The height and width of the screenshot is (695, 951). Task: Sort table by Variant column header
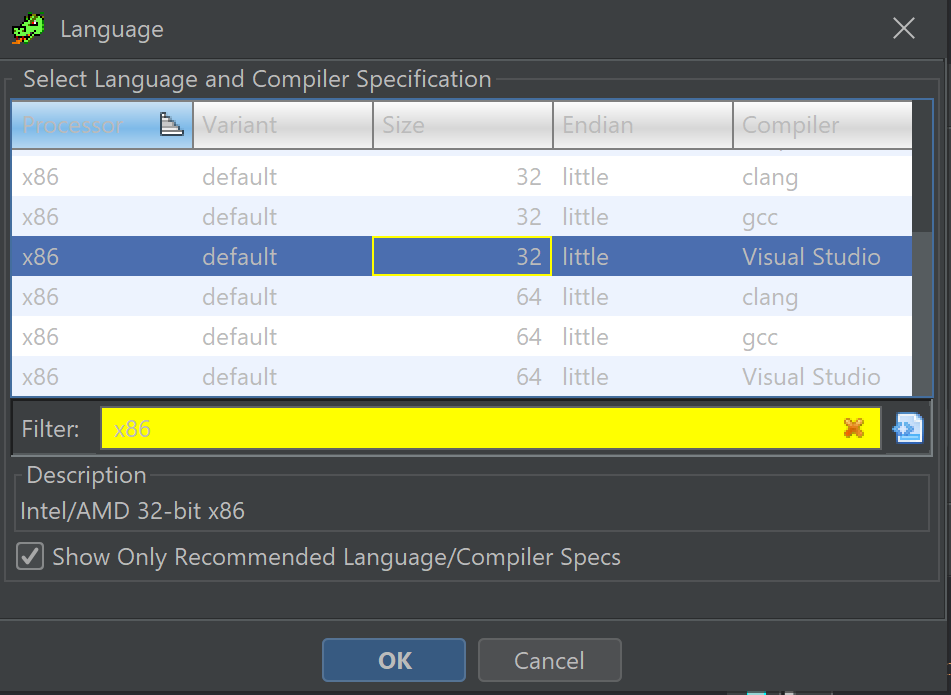click(x=283, y=125)
